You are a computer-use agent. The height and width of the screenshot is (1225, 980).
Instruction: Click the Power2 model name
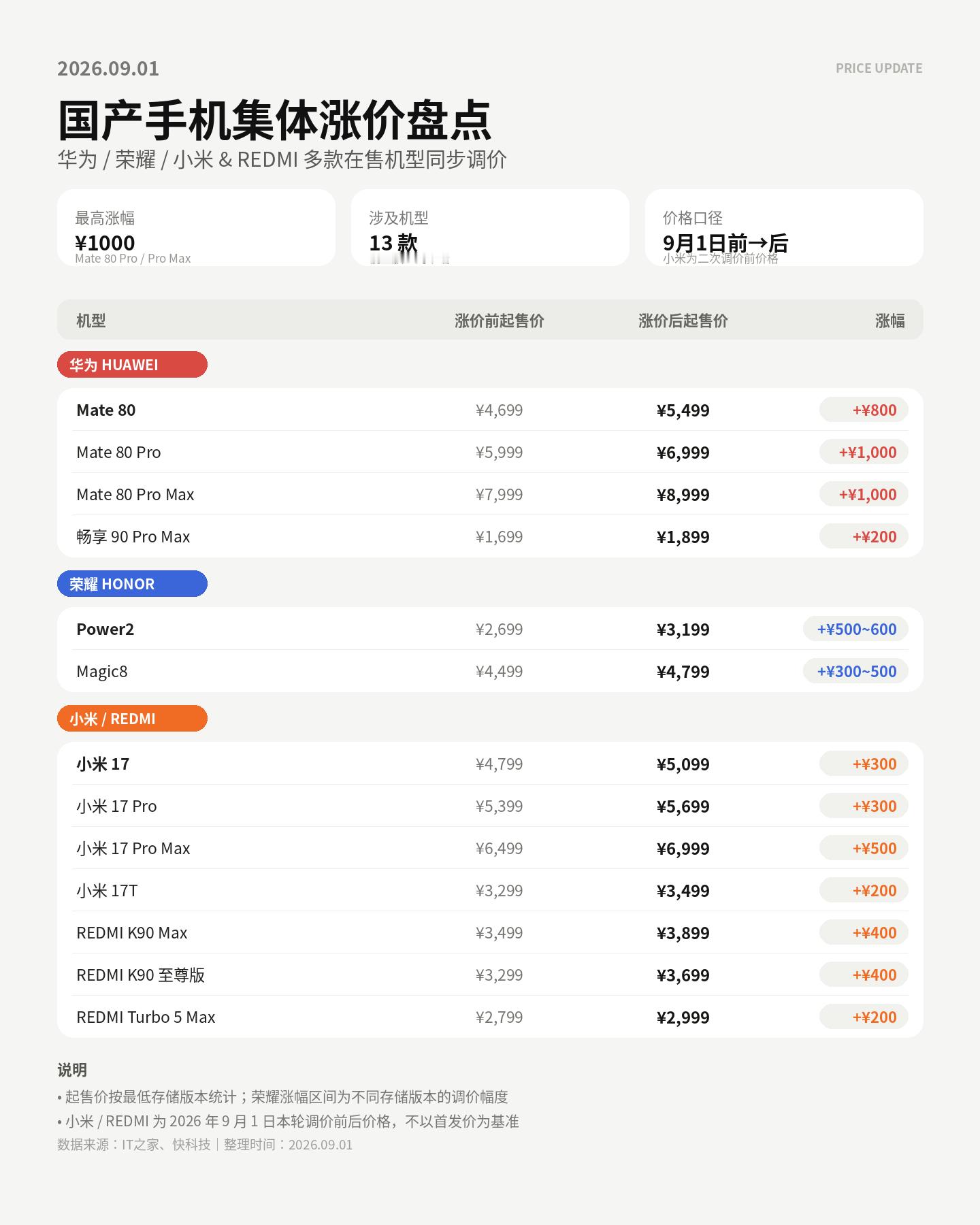(105, 630)
